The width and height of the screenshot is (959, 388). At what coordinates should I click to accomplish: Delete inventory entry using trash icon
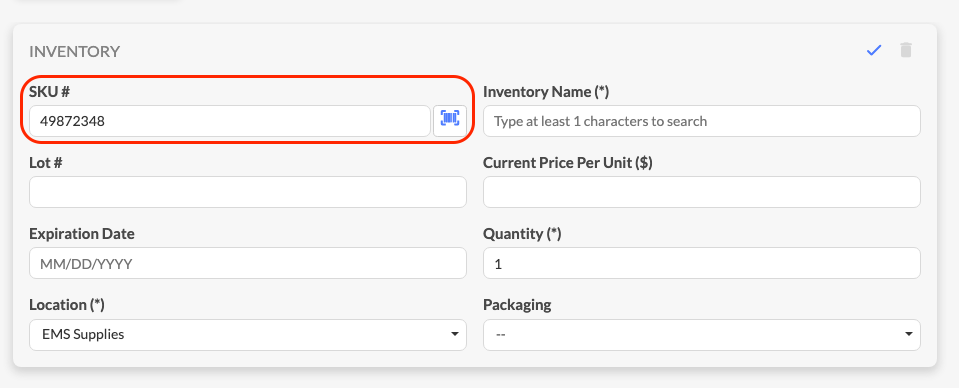(x=906, y=50)
